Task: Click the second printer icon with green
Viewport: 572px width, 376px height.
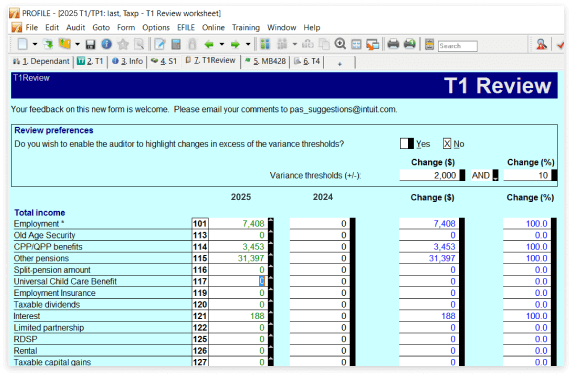Action: 410,44
